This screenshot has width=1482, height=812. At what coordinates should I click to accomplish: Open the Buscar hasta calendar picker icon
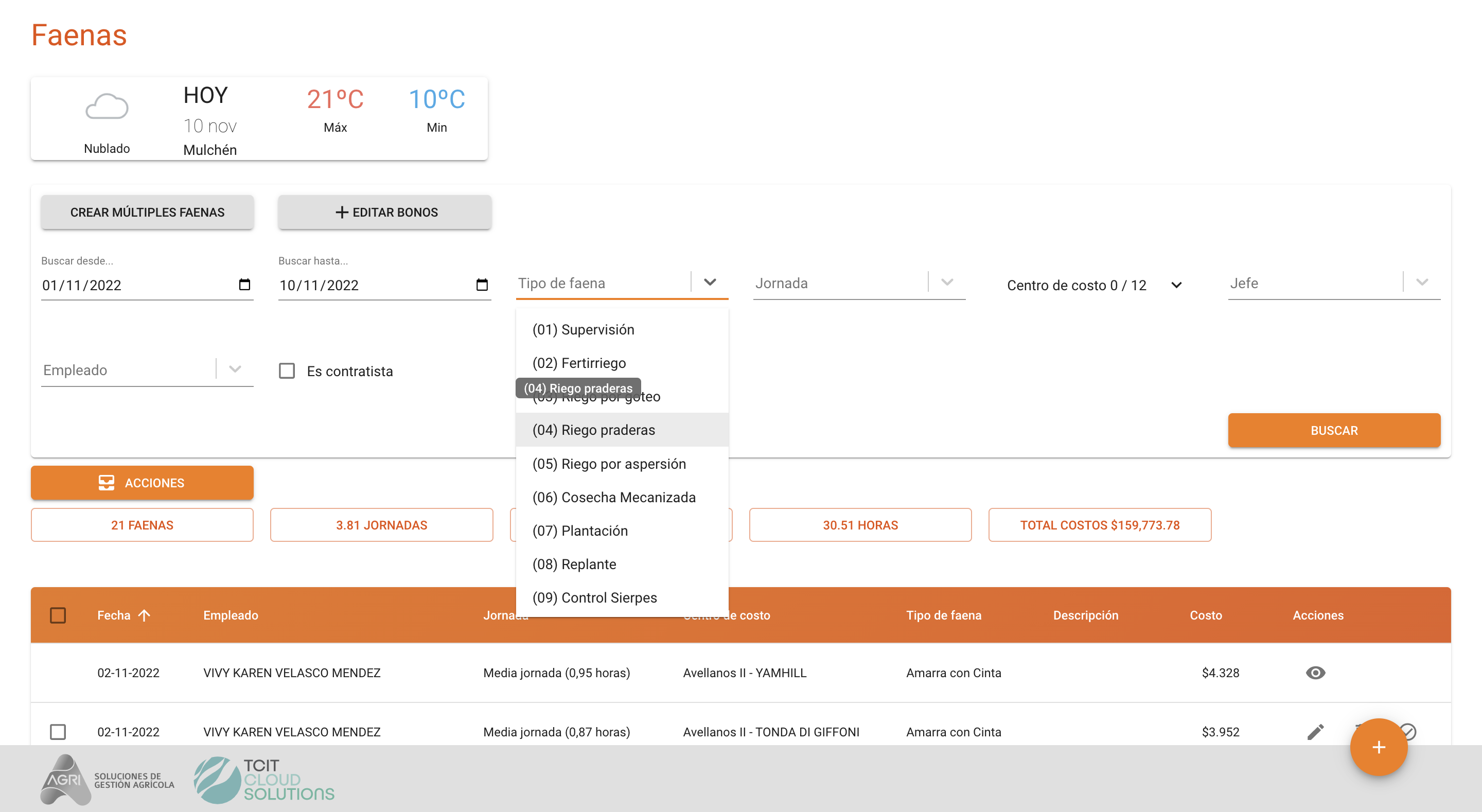coord(482,284)
